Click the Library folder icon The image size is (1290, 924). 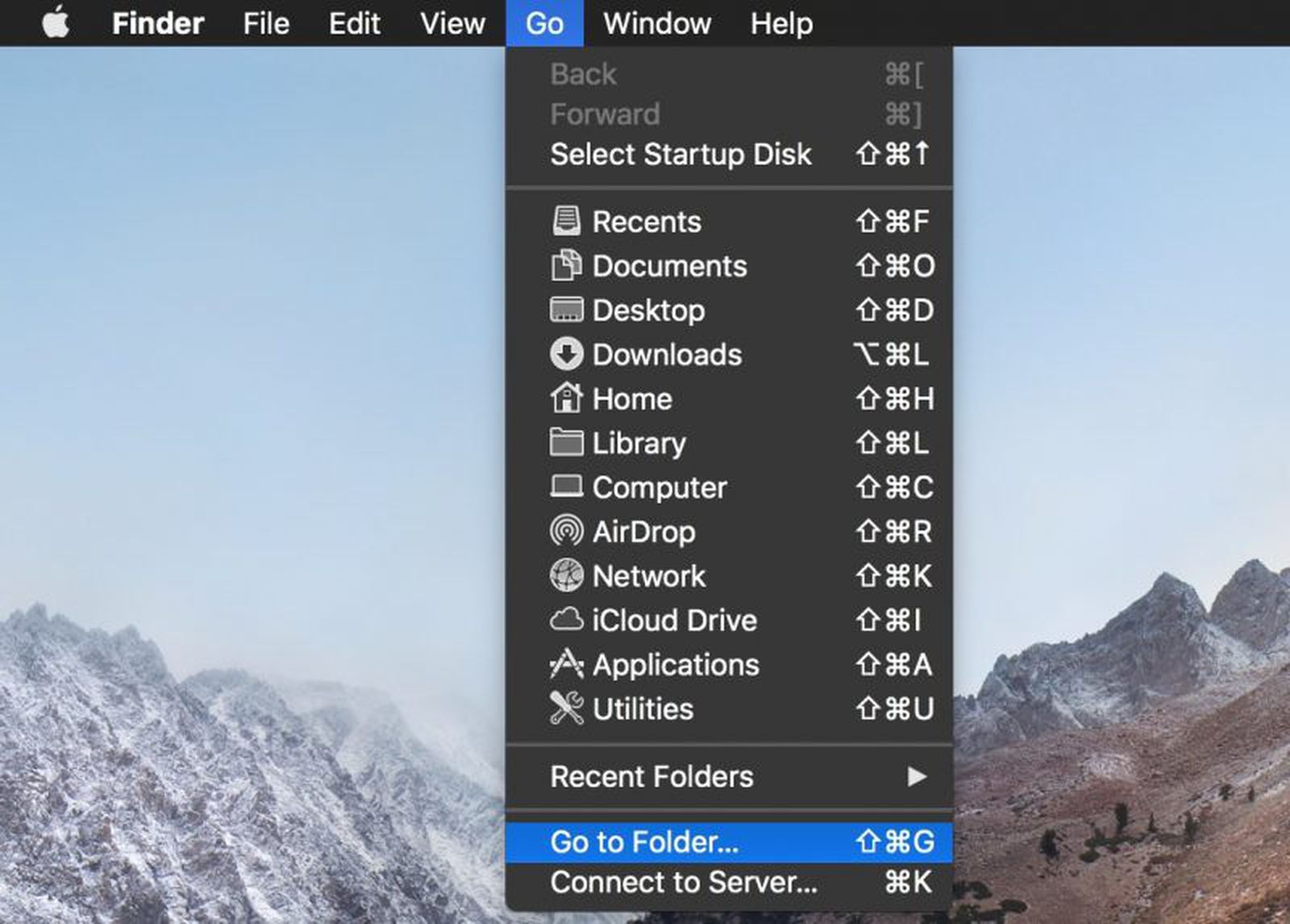coord(566,443)
